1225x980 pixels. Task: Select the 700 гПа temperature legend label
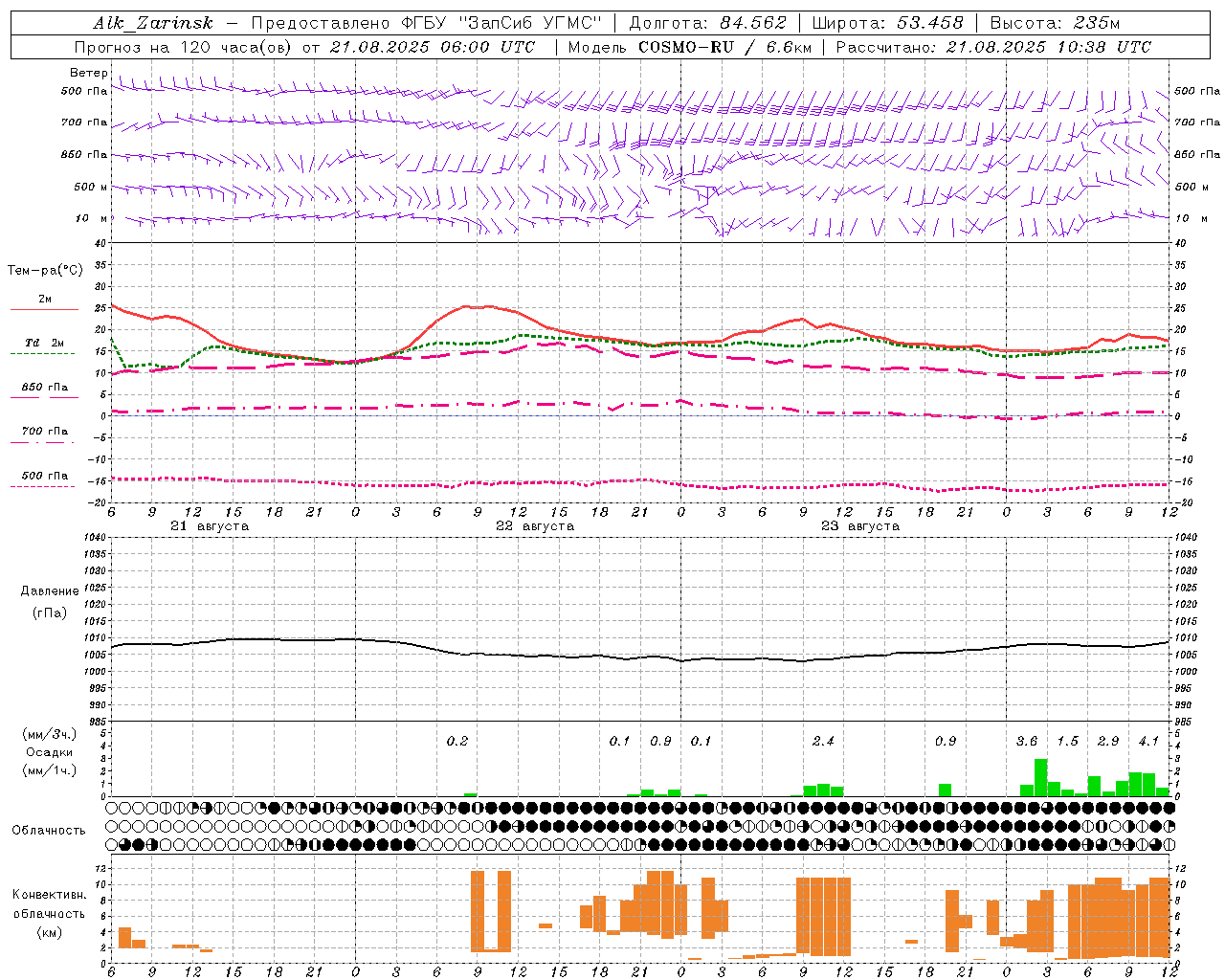click(45, 432)
